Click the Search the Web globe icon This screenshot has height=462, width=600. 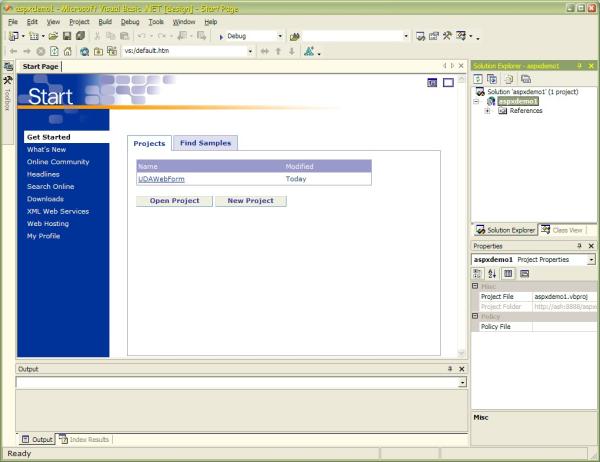tap(85, 51)
